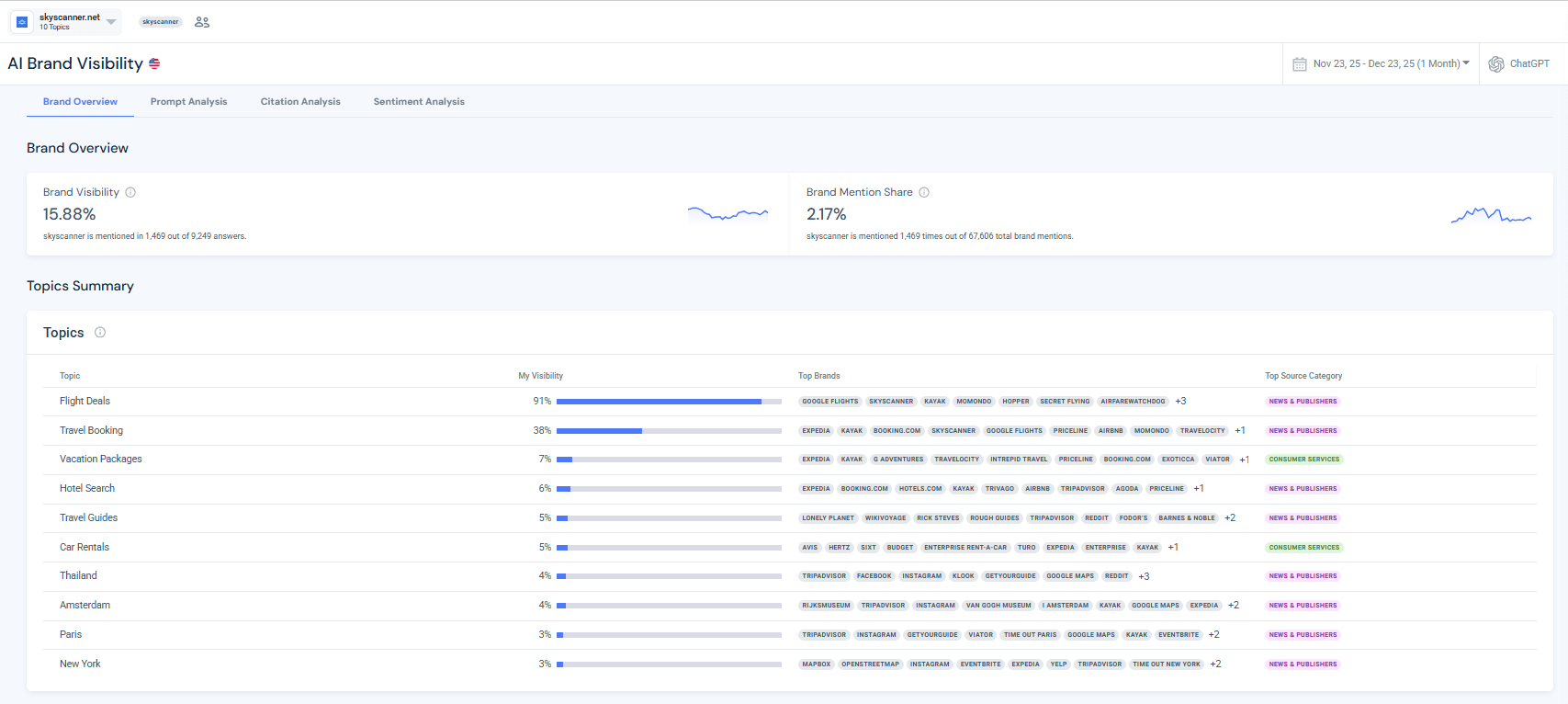This screenshot has height=704, width=1568.
Task: Click OPENSTREETMAP brand tag
Action: click(x=870, y=664)
